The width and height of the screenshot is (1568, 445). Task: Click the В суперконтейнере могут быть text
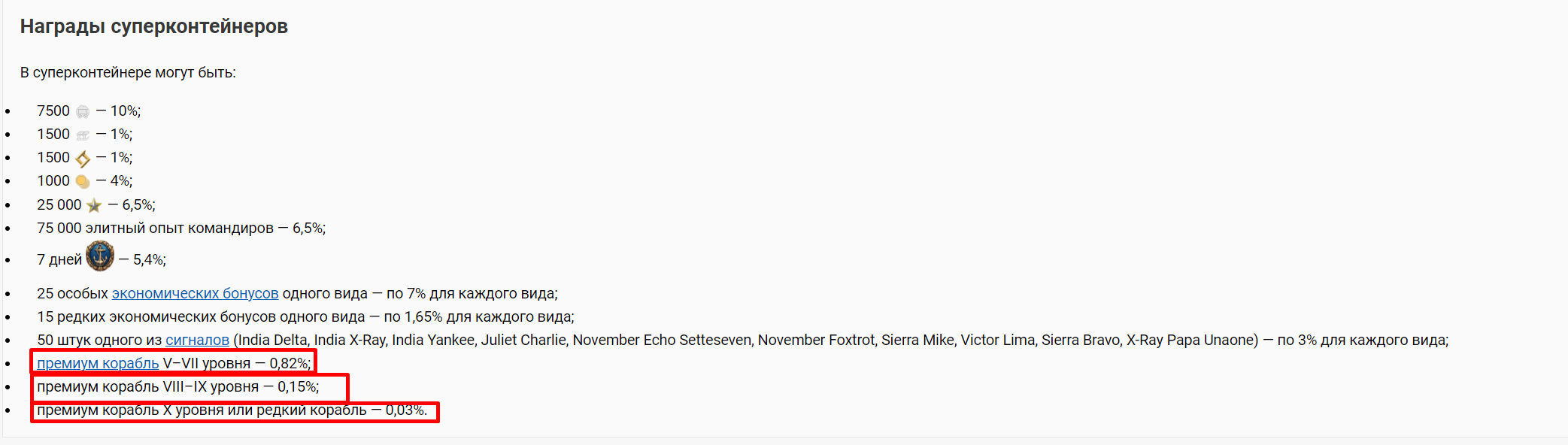(x=128, y=73)
